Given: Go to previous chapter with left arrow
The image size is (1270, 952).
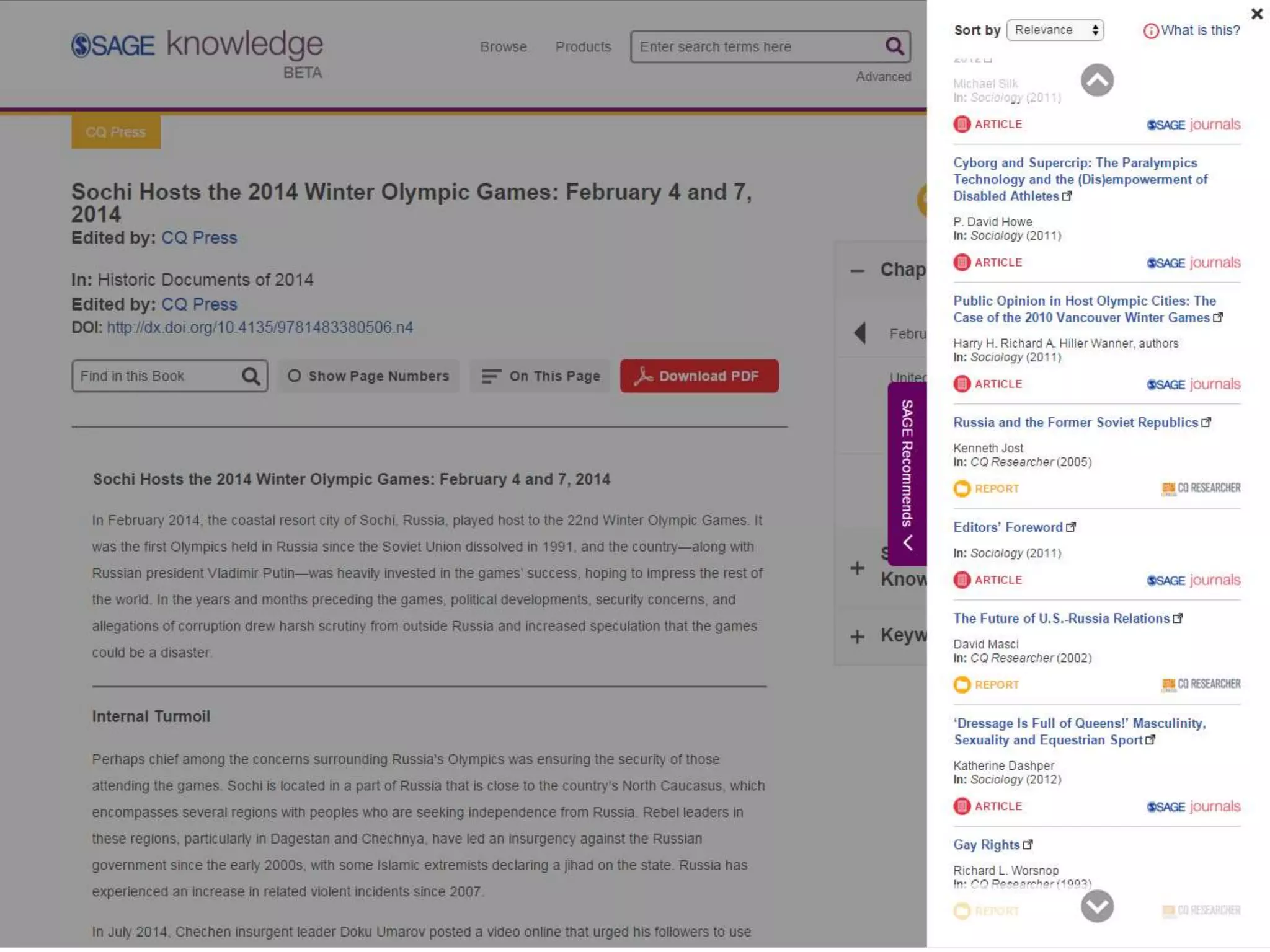Looking at the screenshot, I should 859,333.
